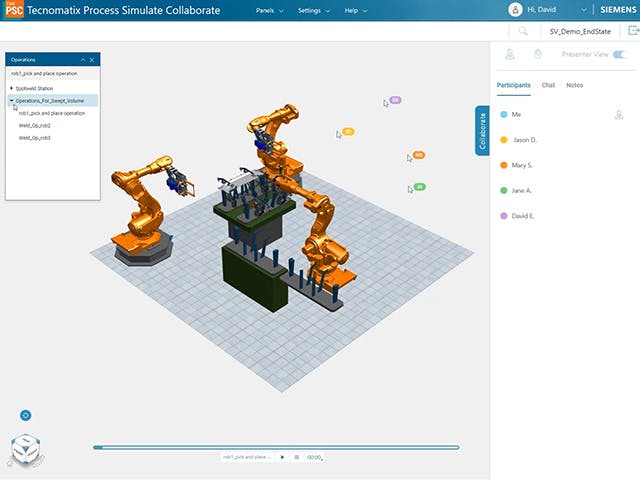640x480 pixels.
Task: Click the user avatar icon next to Hi, David
Action: click(515, 10)
